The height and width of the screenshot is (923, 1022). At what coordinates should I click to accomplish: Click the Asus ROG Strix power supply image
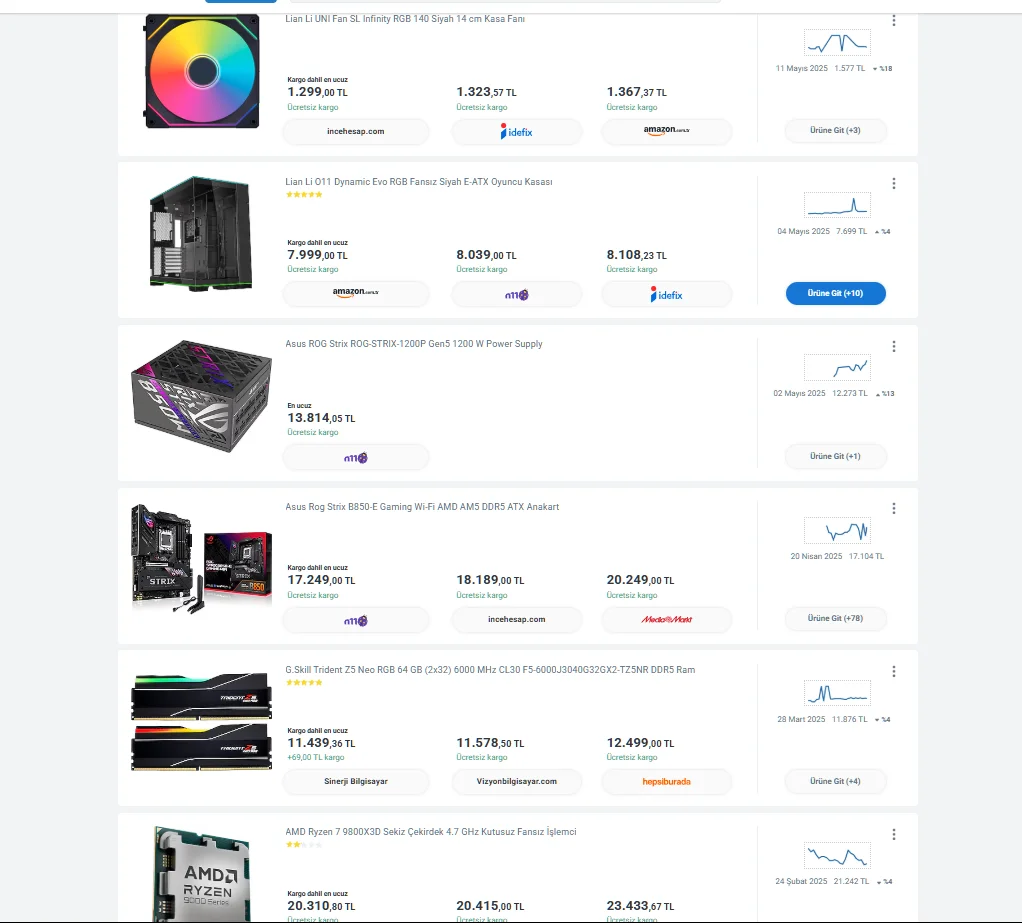[x=201, y=396]
